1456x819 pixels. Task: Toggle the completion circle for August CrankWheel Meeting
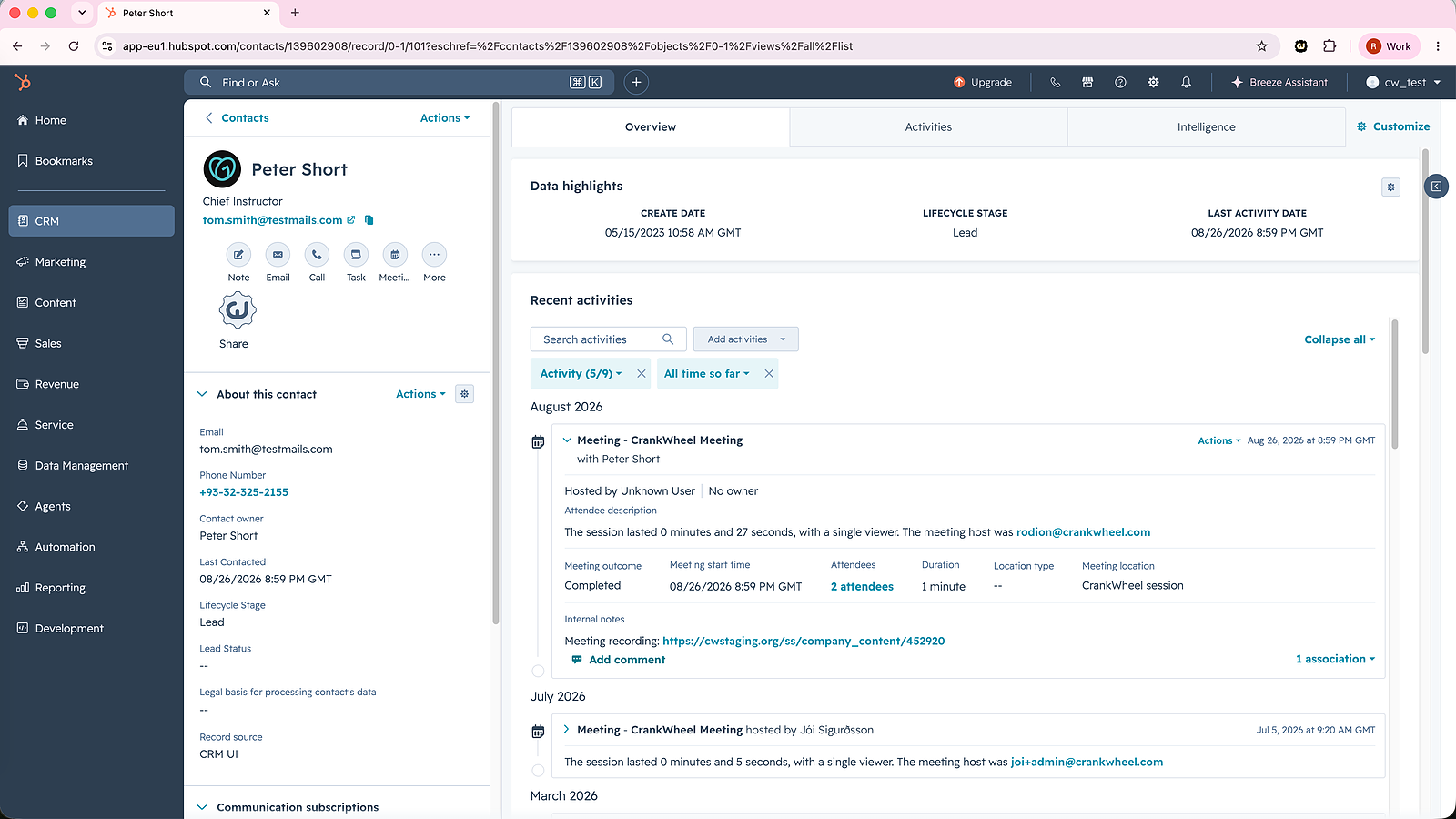pyautogui.click(x=538, y=671)
